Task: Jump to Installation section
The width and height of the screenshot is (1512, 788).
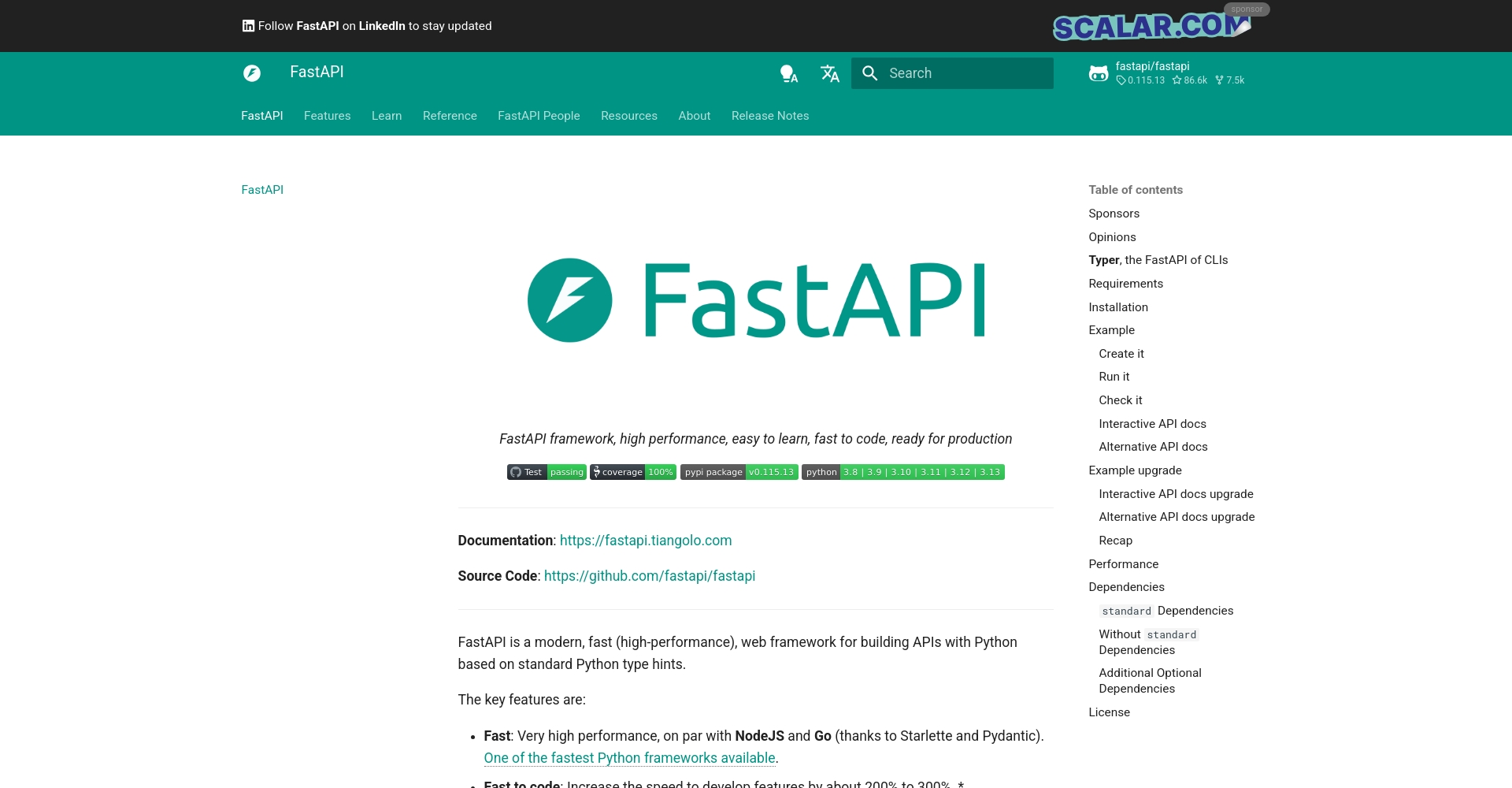Action: 1118,307
